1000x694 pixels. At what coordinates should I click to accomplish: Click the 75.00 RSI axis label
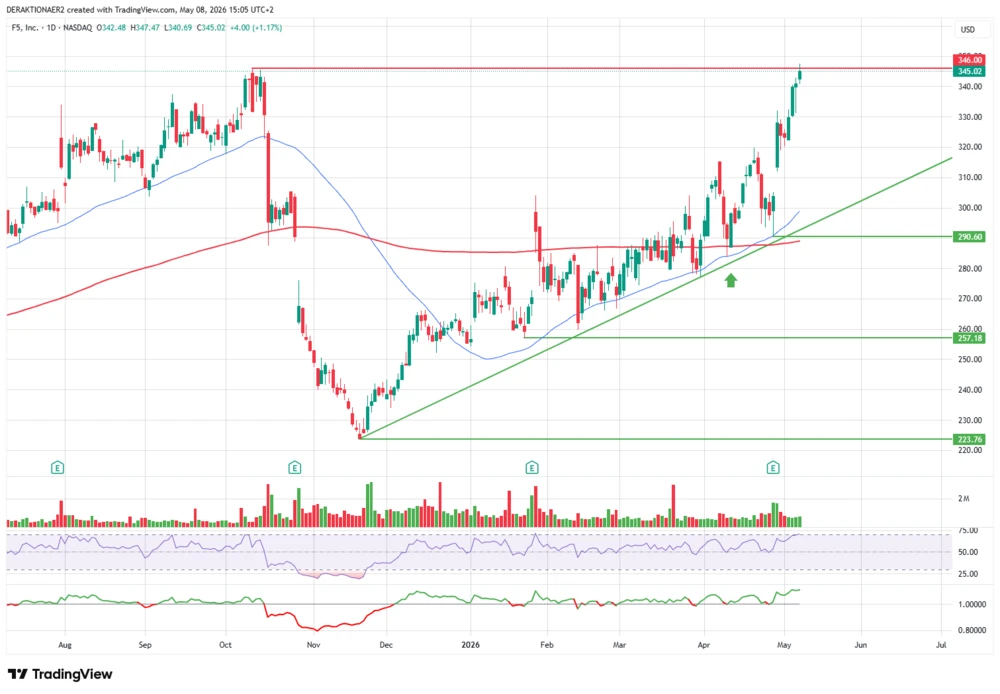[968, 531]
